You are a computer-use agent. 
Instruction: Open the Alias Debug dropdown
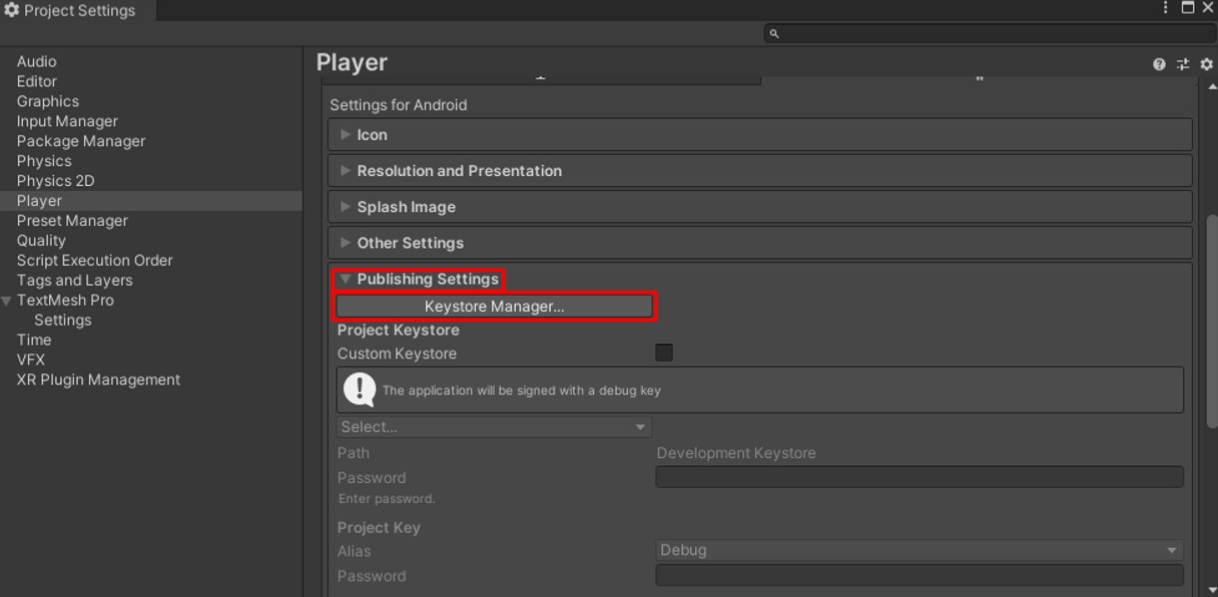tap(919, 550)
